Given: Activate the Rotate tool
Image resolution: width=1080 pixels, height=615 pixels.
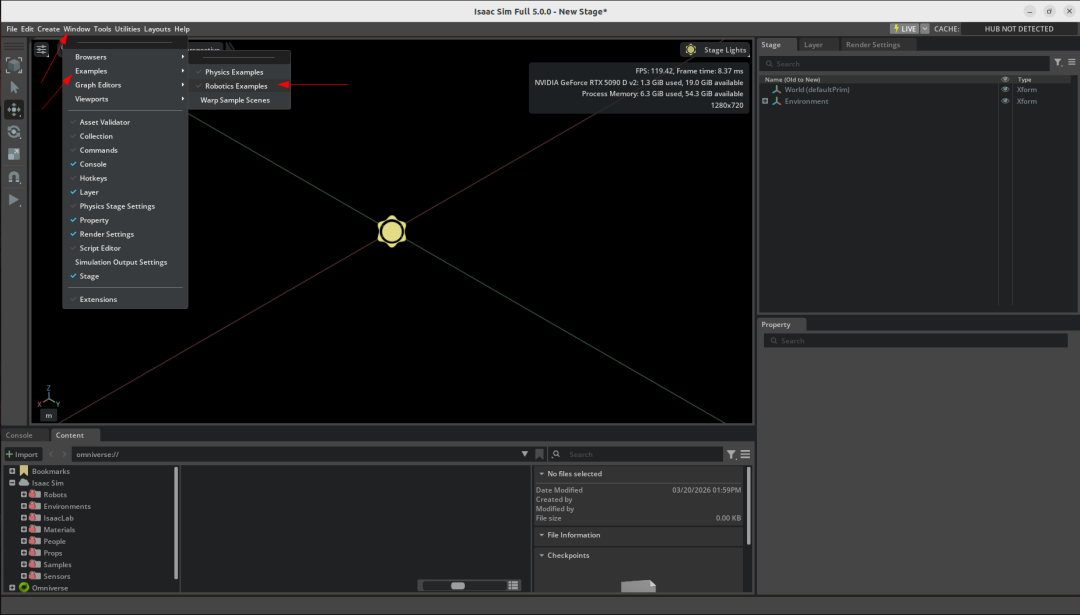Looking at the screenshot, I should (14, 132).
